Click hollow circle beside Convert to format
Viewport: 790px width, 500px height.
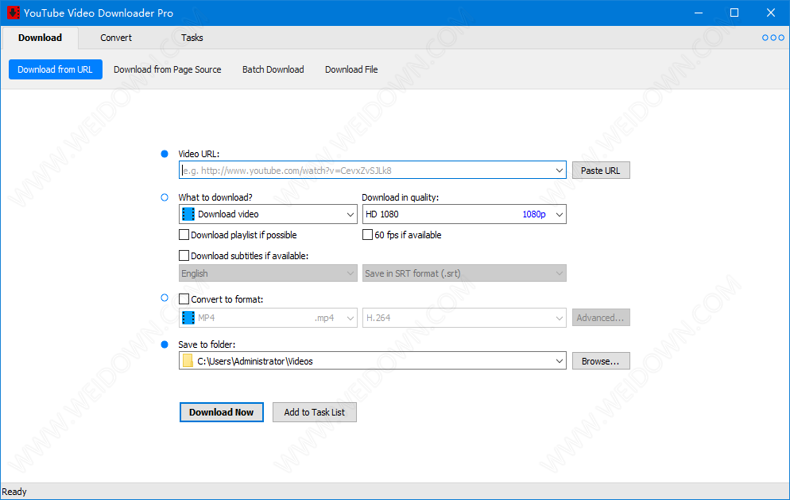(x=164, y=298)
